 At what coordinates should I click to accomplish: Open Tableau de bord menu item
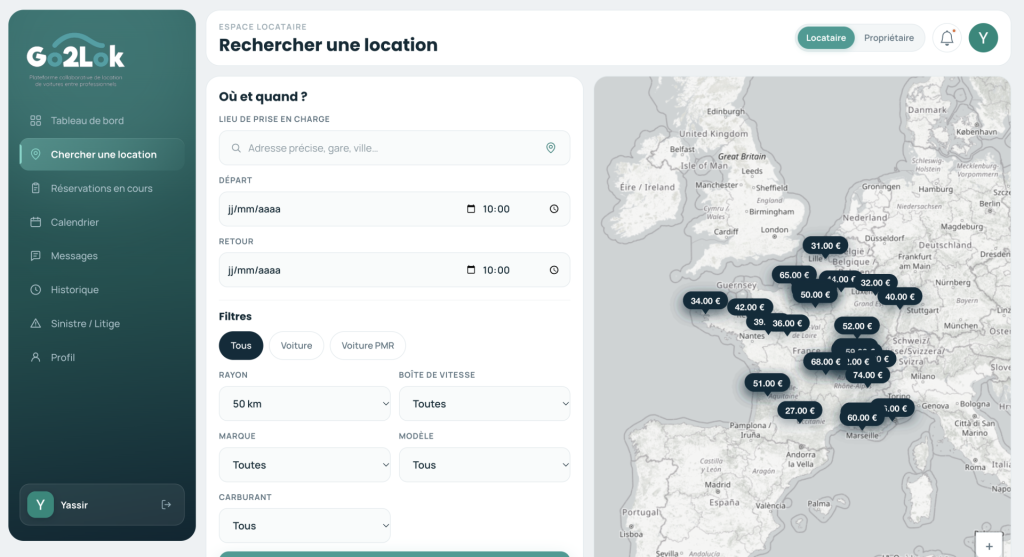[x=102, y=120]
